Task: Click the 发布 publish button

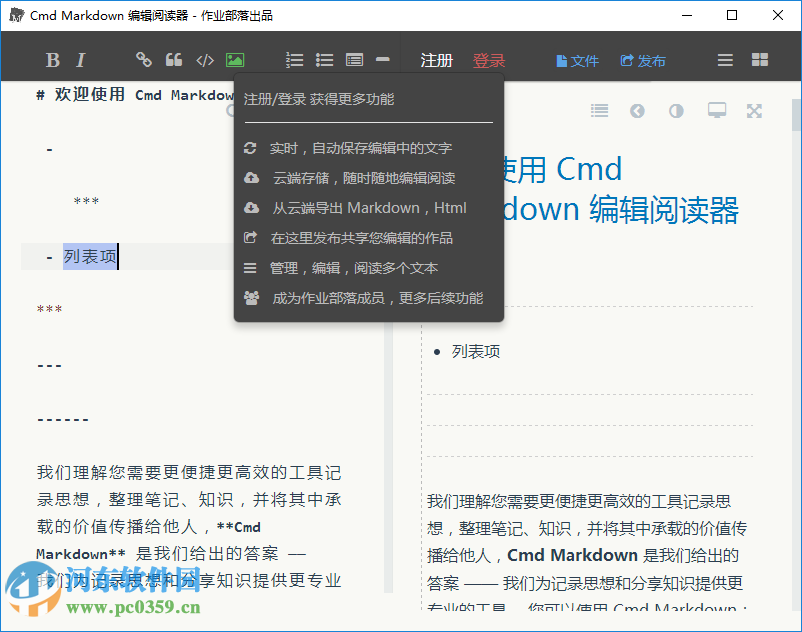Action: [x=643, y=59]
